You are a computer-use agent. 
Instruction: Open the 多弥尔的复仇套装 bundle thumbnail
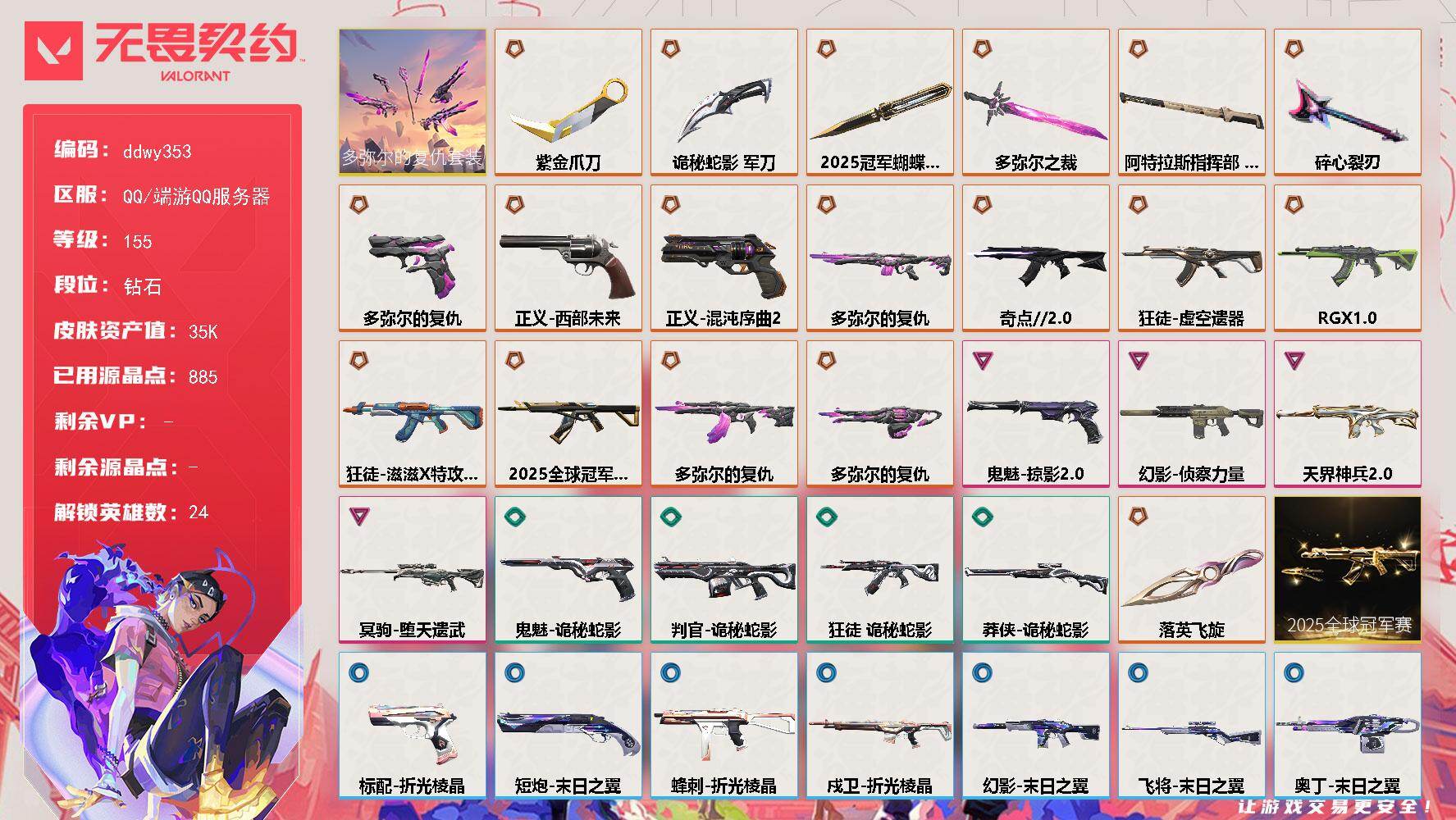tap(412, 102)
